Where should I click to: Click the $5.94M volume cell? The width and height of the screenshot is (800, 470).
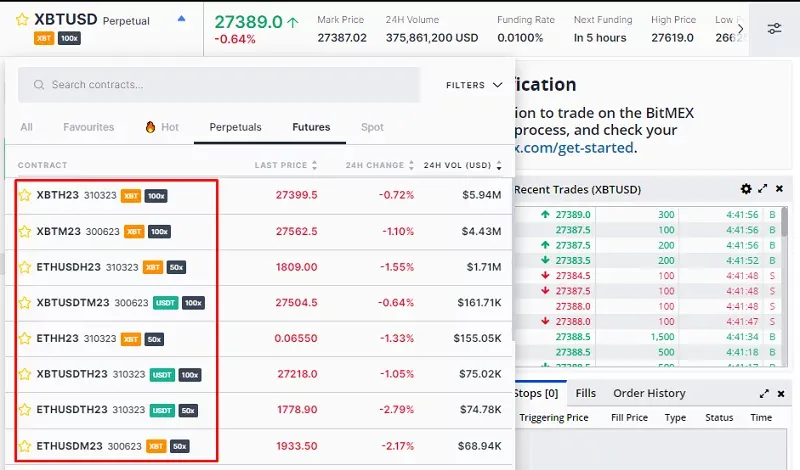[x=482, y=195]
